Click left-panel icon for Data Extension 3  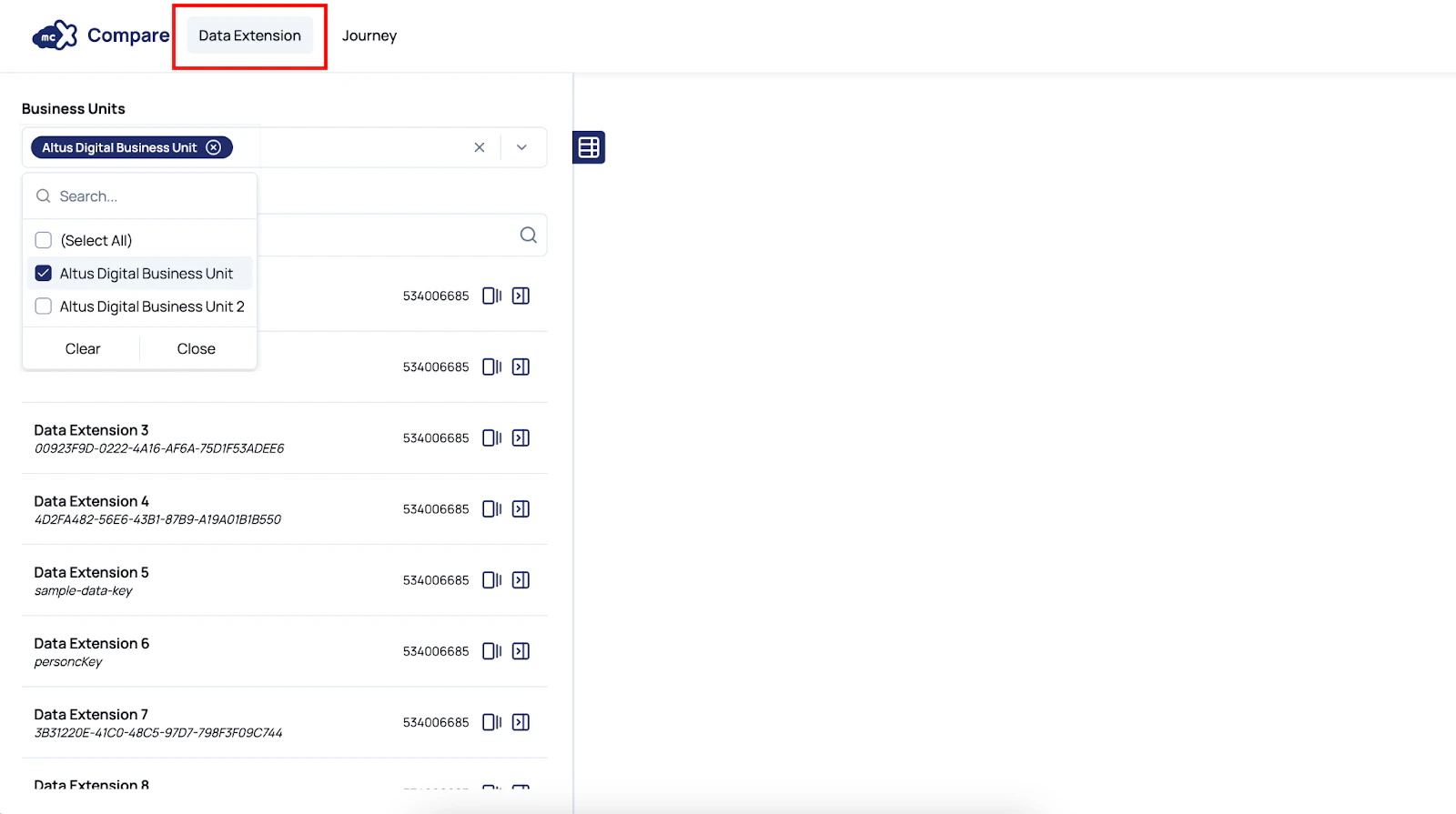click(x=492, y=437)
